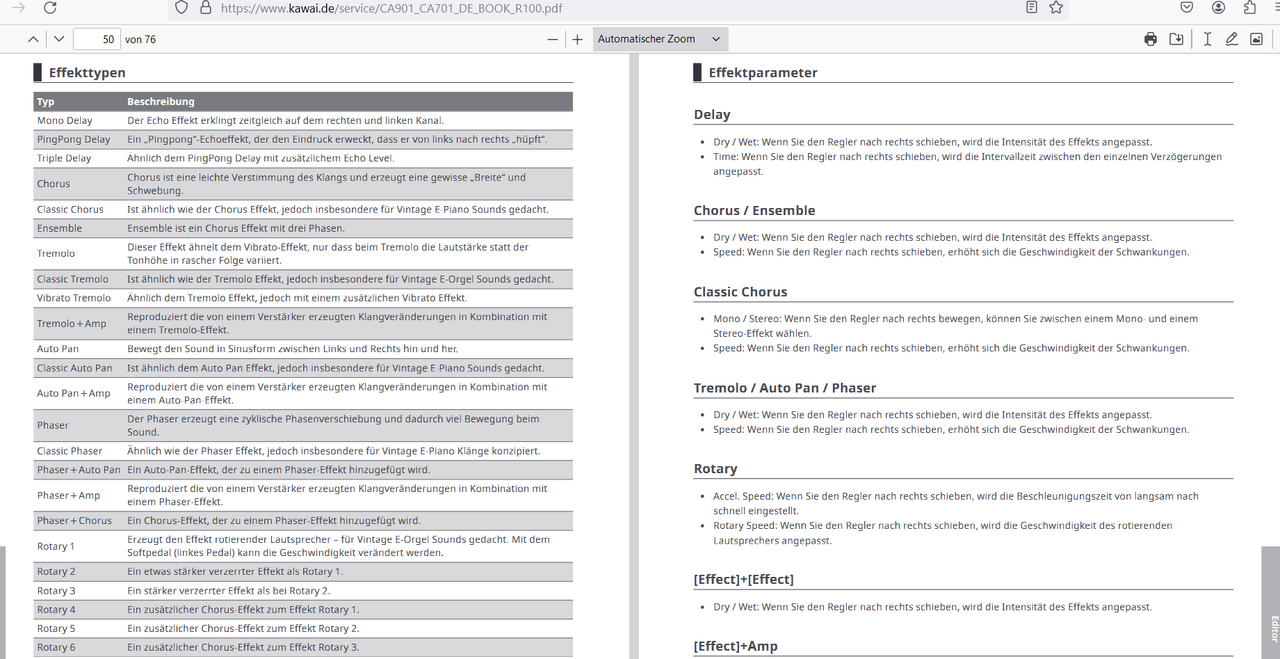Screen dimensions: 1280x659
Task: Select the text annotation tool
Action: click(1207, 39)
